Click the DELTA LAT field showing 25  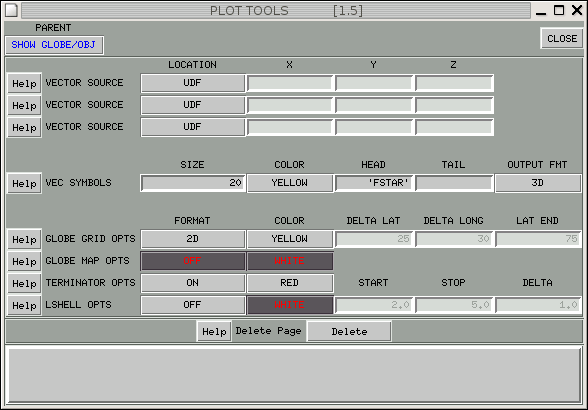point(374,239)
